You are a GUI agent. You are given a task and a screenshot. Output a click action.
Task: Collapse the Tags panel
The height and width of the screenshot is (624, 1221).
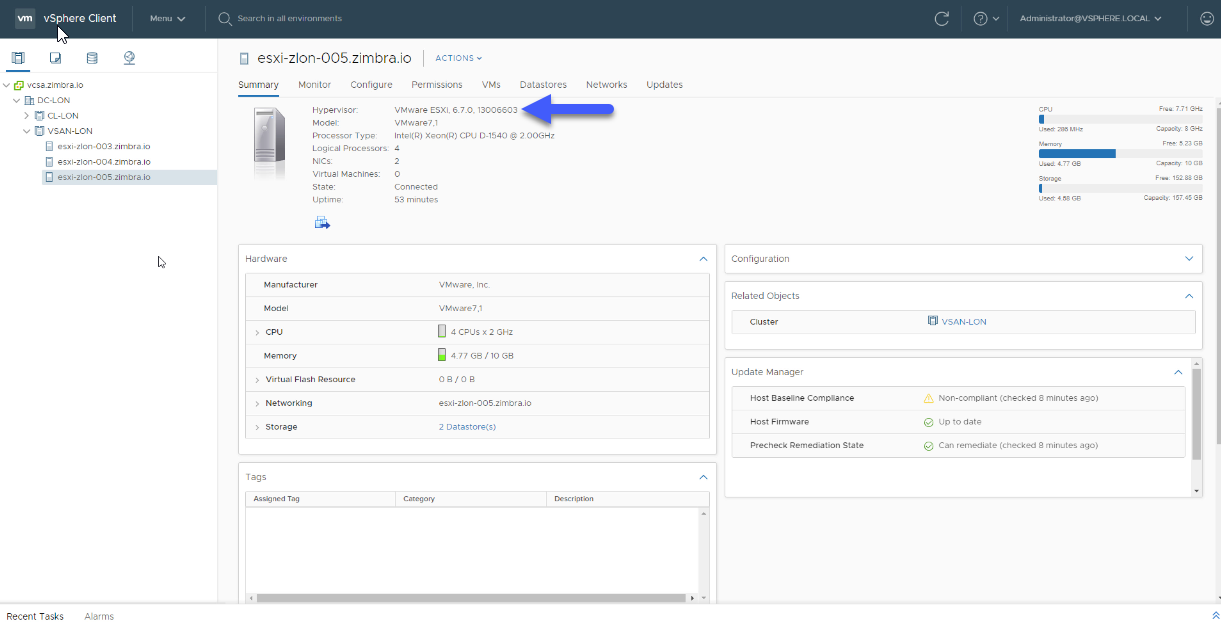703,477
